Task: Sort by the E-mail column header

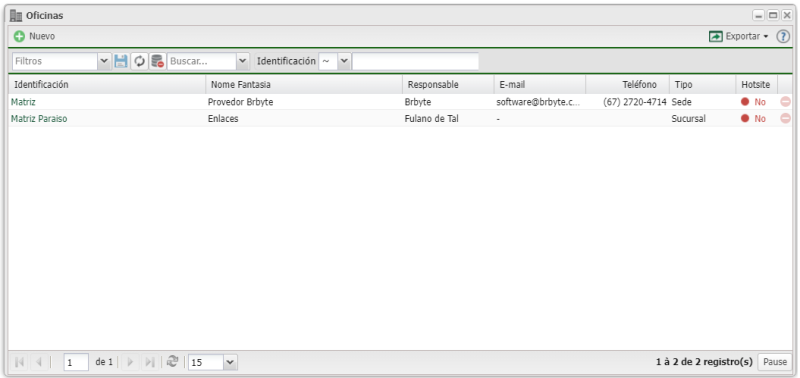Action: point(540,85)
